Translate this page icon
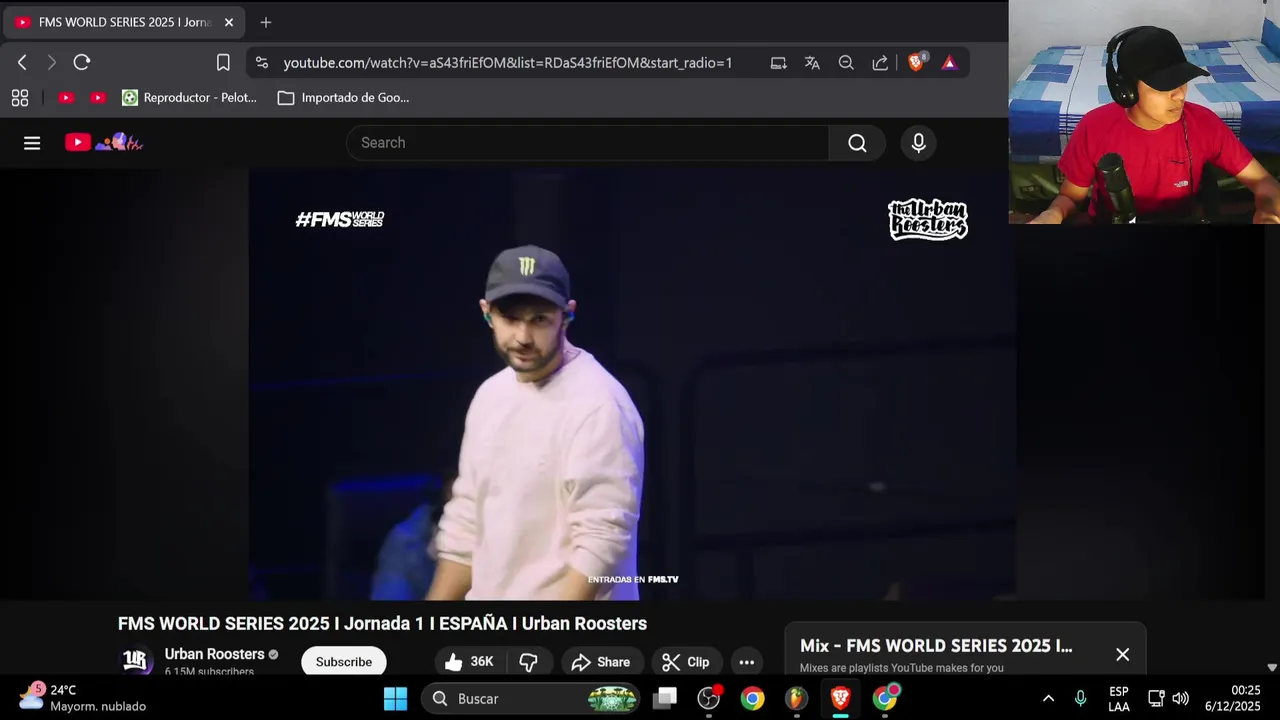 coord(812,63)
